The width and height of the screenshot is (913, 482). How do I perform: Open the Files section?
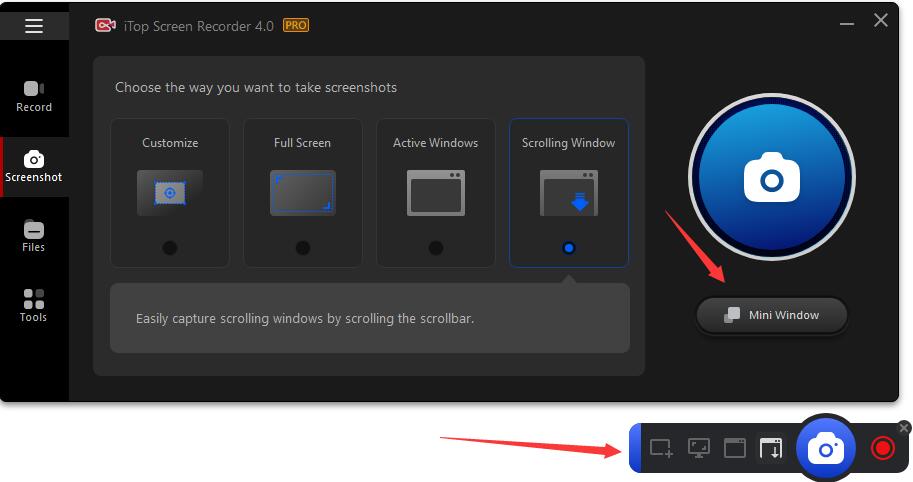pos(34,236)
